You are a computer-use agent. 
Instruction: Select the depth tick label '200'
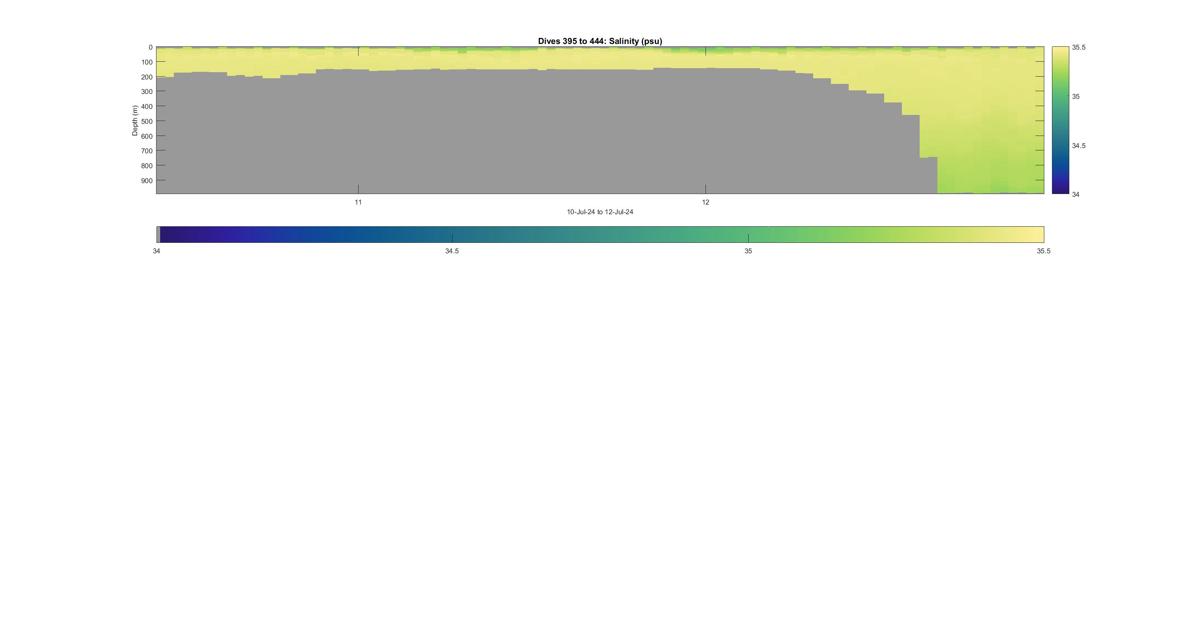[146, 77]
